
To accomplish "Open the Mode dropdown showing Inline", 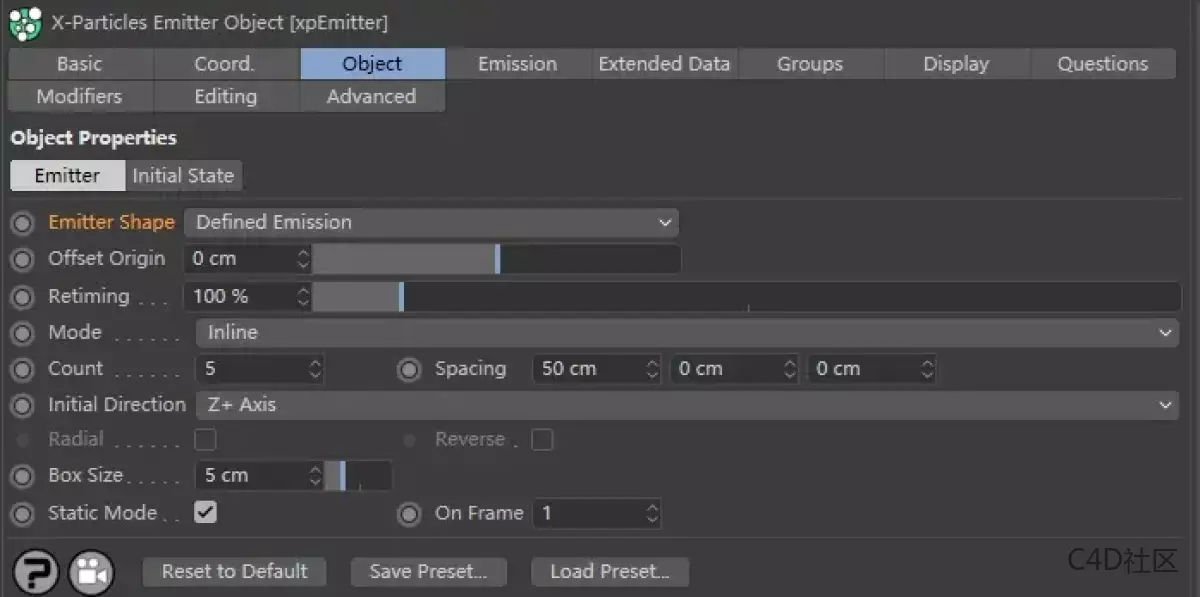I will tap(690, 332).
